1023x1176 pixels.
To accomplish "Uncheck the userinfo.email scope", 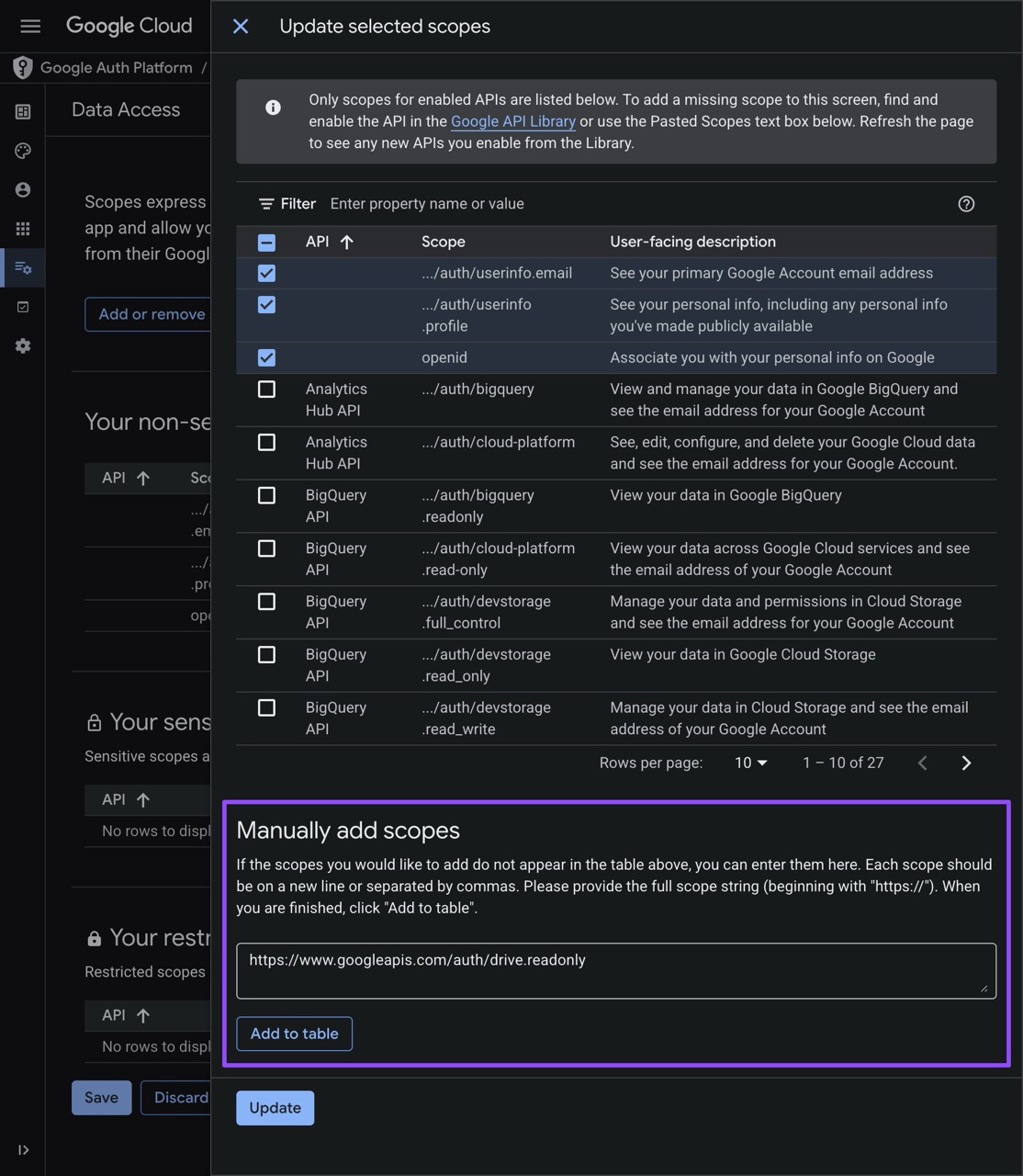I will pyautogui.click(x=266, y=273).
